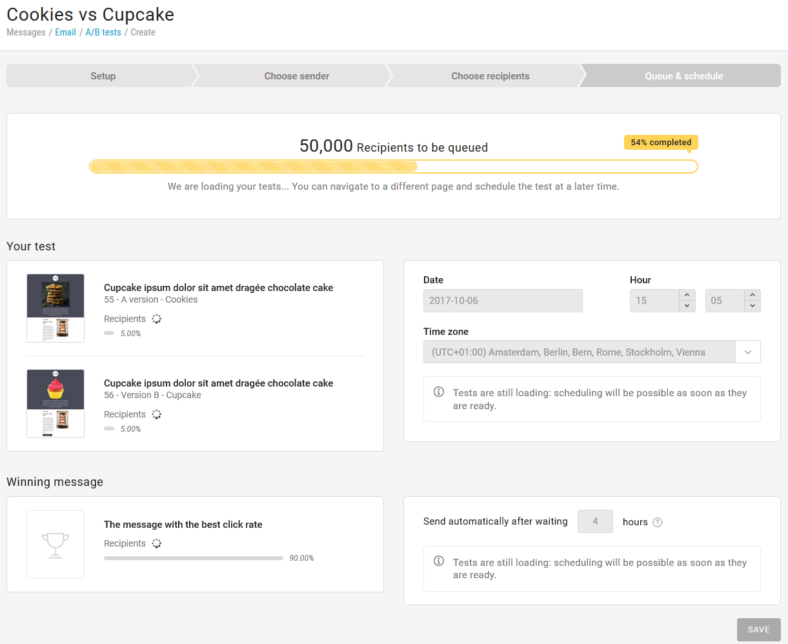Click the recipients queue progress bar
This screenshot has width=788, height=644.
(393, 166)
